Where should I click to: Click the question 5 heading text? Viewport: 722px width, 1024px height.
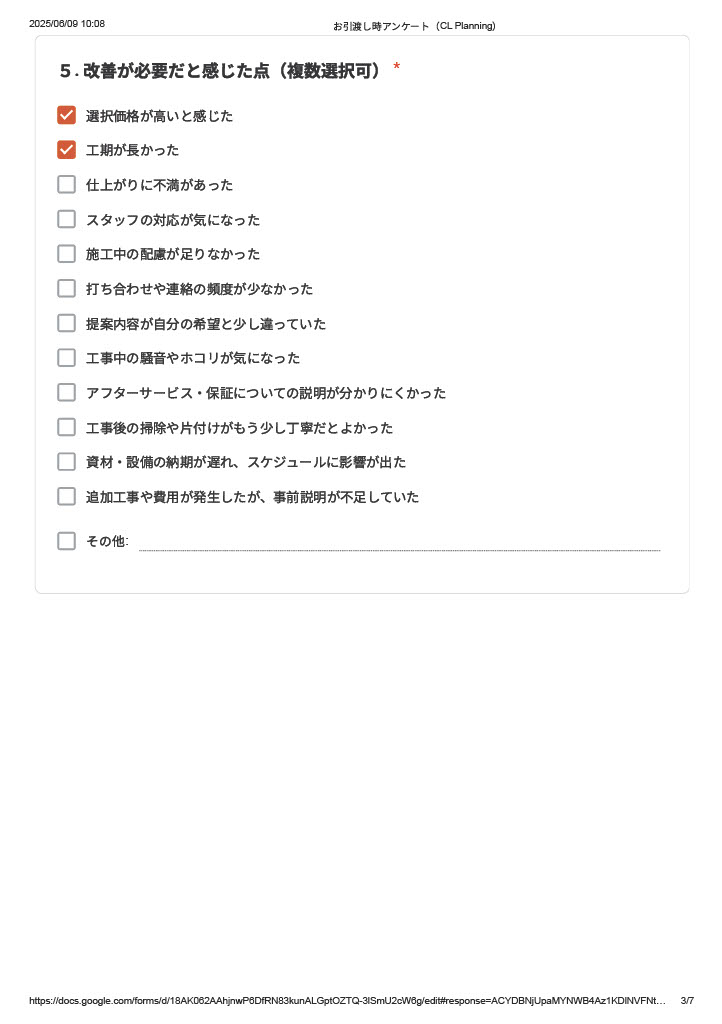click(x=220, y=71)
